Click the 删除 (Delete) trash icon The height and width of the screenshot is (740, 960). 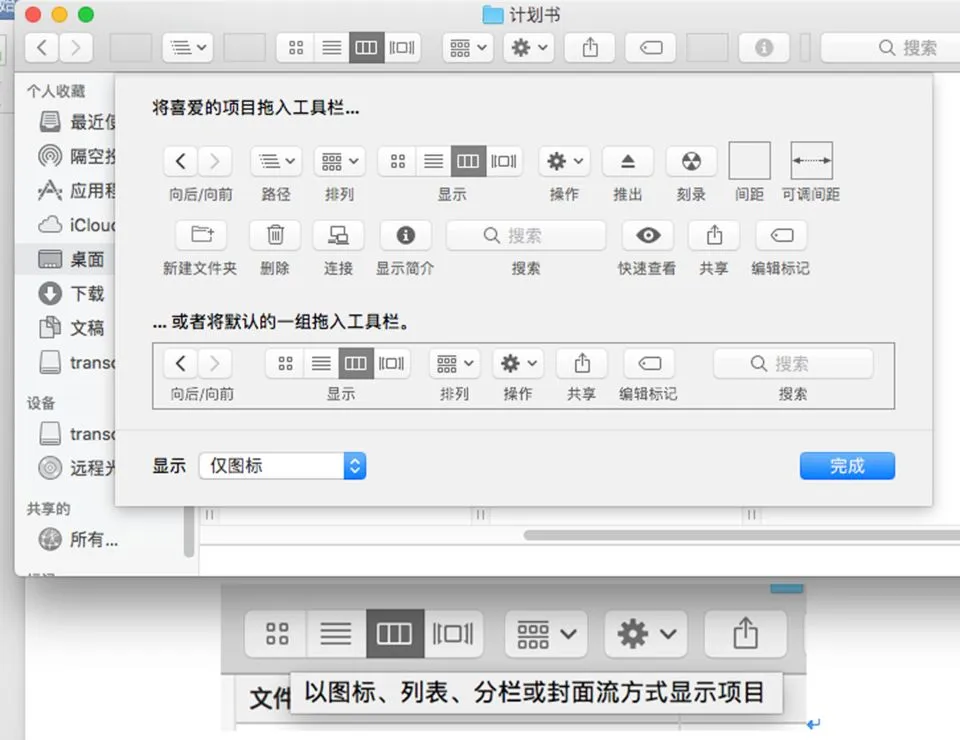274,235
